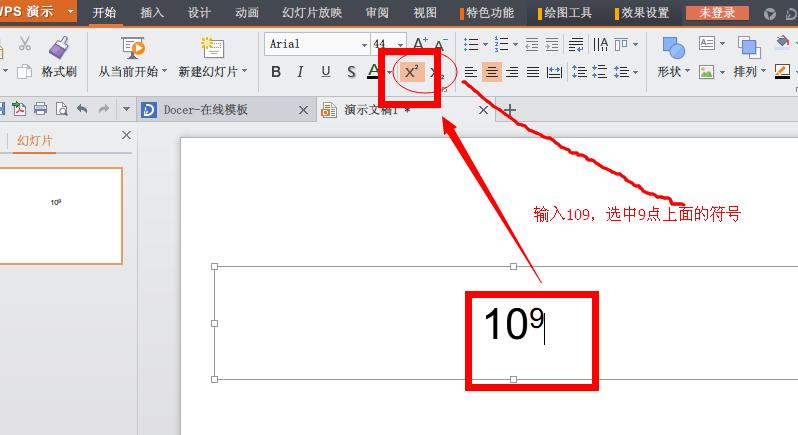Screen dimensions: 798x435
Task: Decrease font size with A- icon
Action: [x=441, y=44]
